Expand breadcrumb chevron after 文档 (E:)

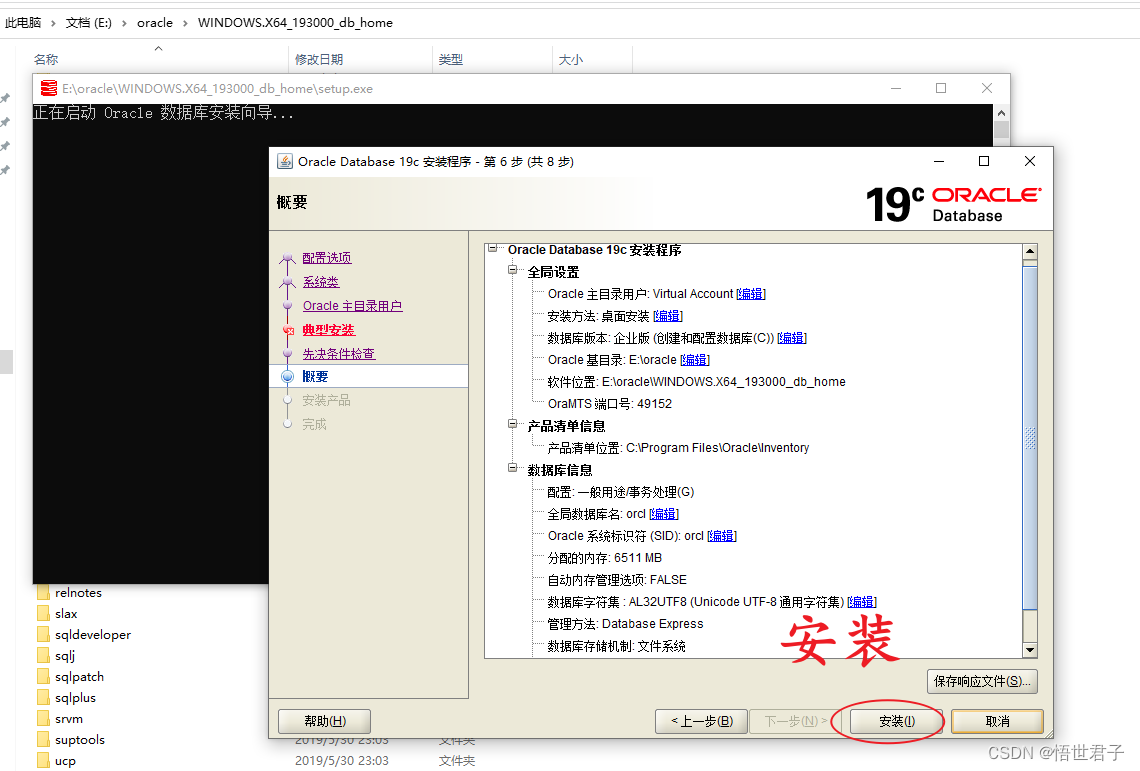pyautogui.click(x=124, y=23)
